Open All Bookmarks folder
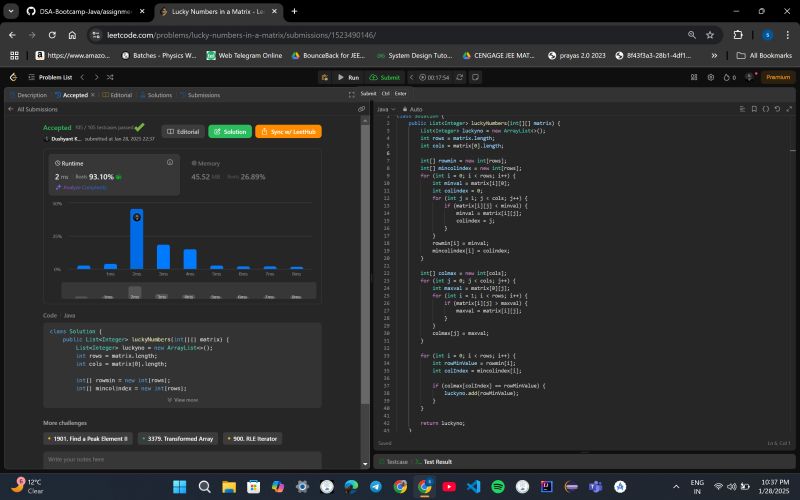800x500 pixels. point(764,55)
